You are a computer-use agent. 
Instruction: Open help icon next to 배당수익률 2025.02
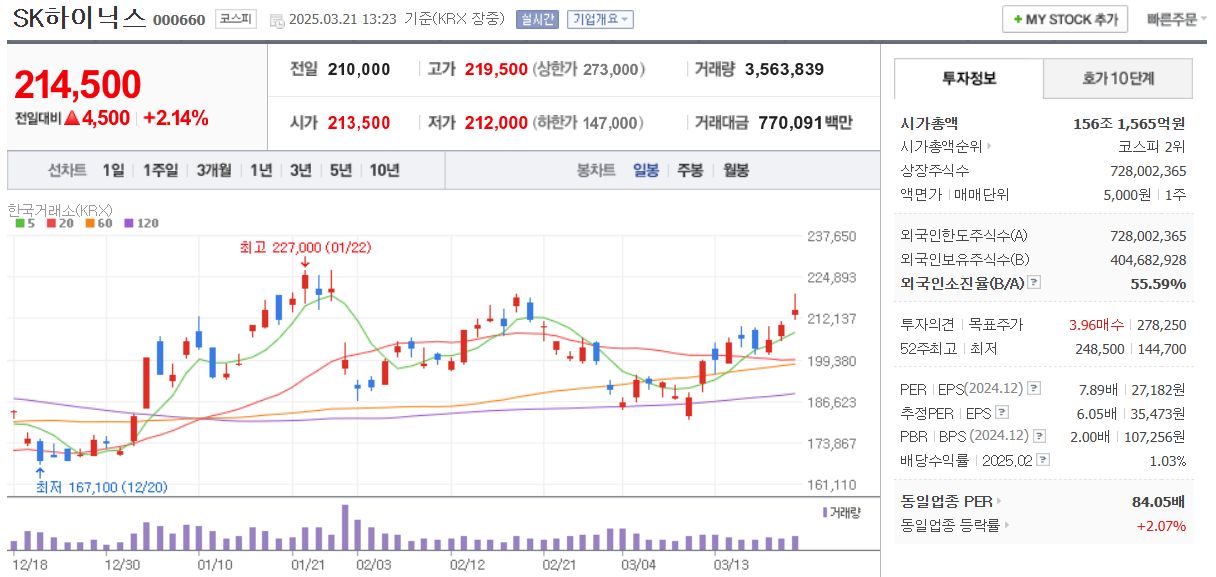(x=1044, y=460)
